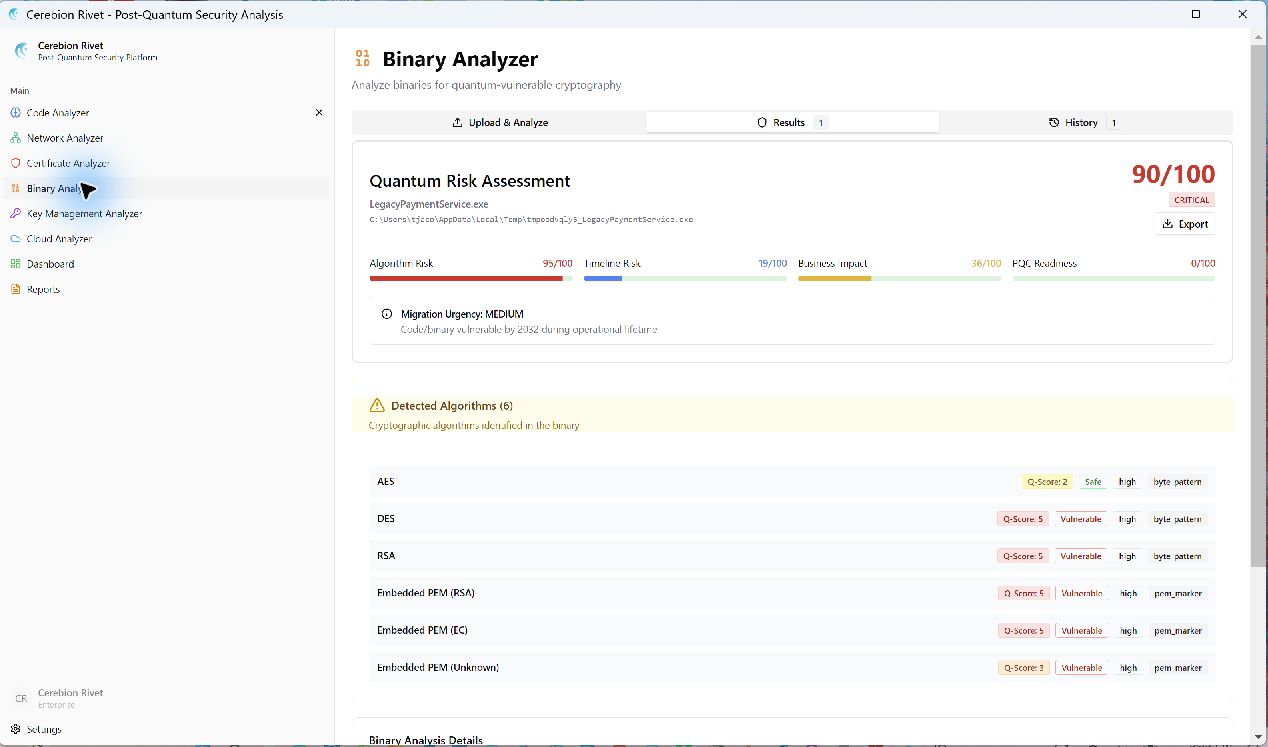Click the Embedded PEM (EC) row
This screenshot has width=1268, height=747.
click(792, 630)
